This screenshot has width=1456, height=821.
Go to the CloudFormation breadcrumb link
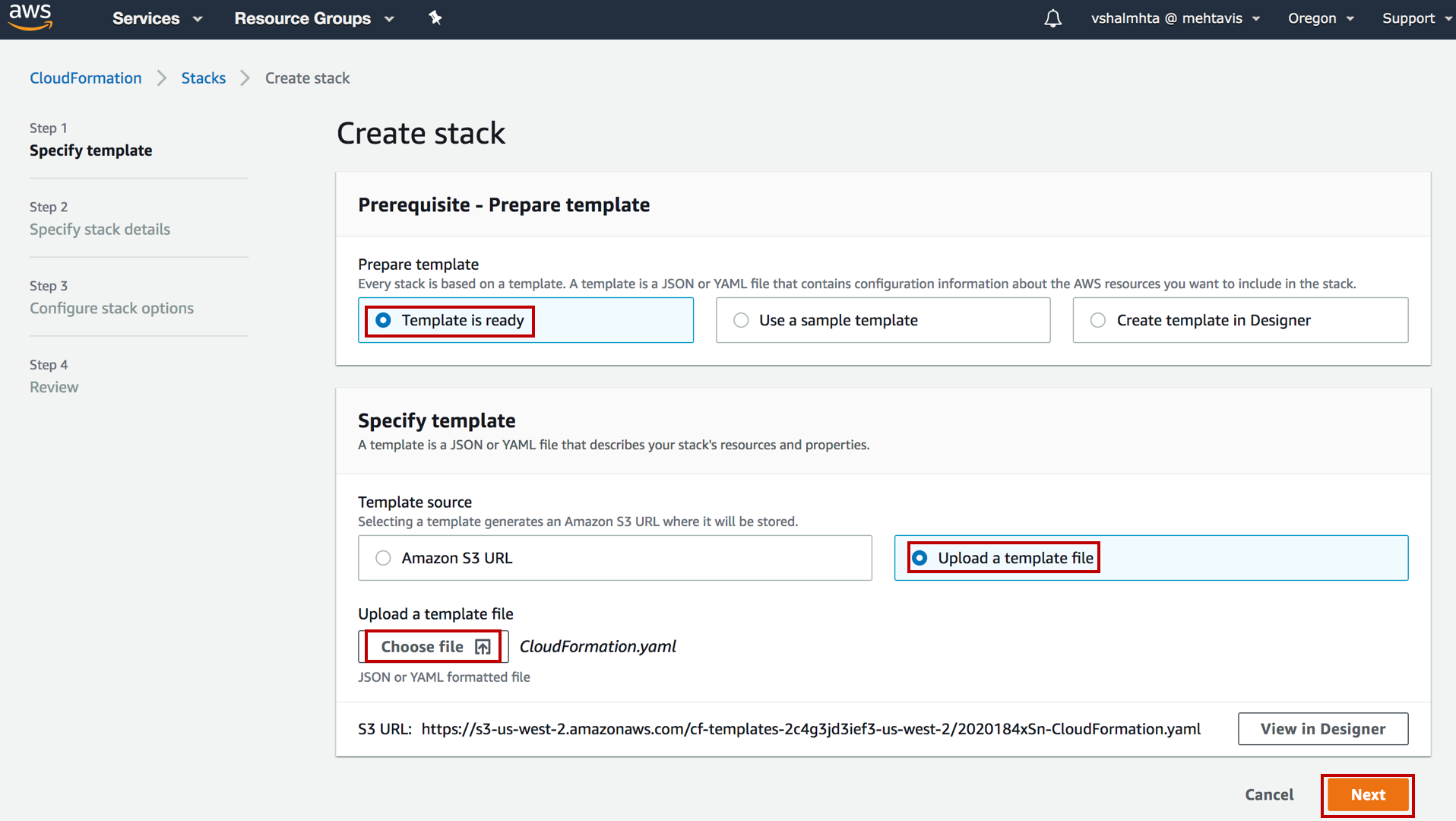(86, 78)
